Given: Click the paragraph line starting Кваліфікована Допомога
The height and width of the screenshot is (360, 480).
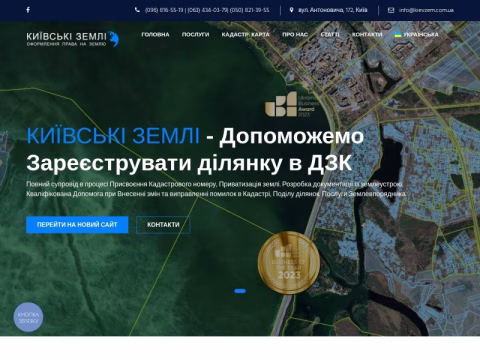Looking at the screenshot, I should tap(216, 194).
